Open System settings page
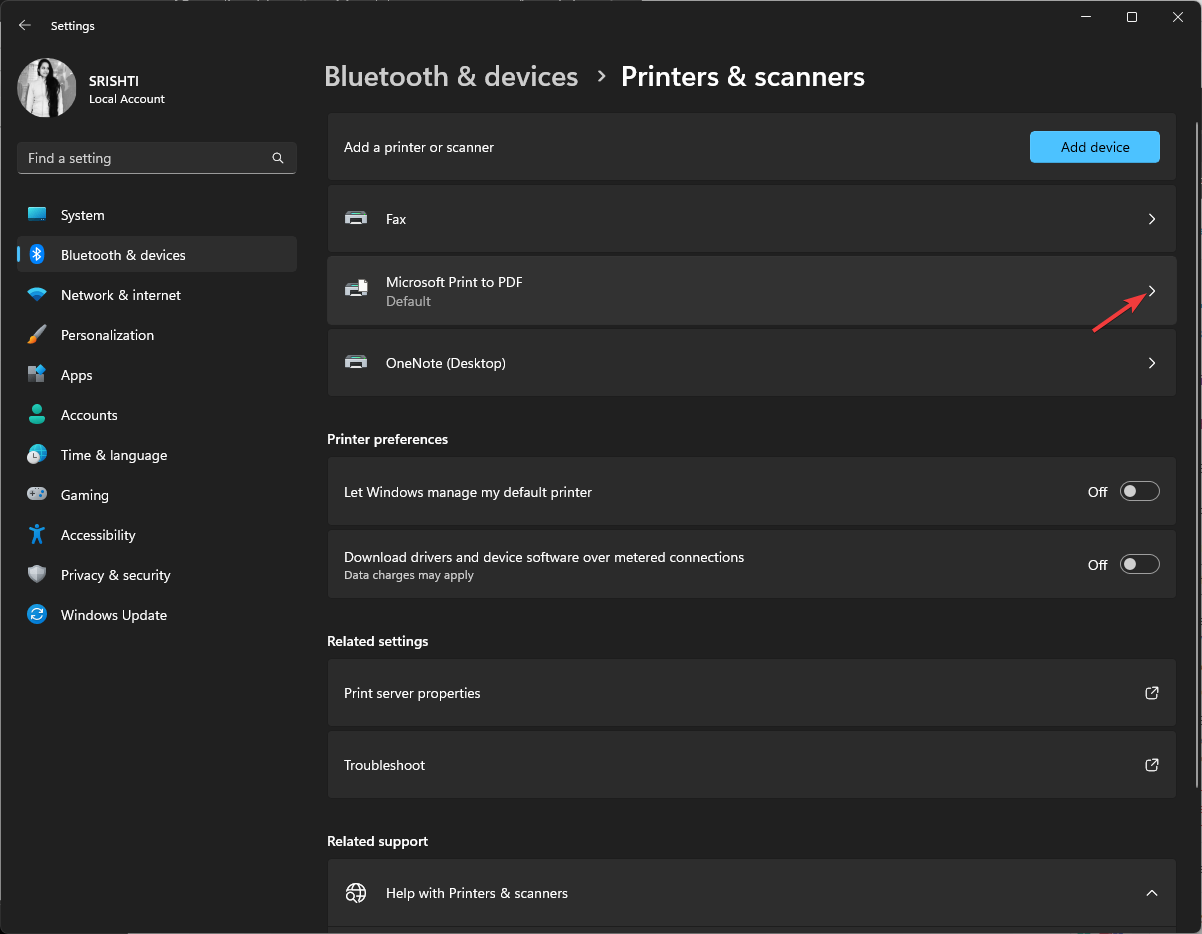Viewport: 1202px width, 934px height. click(x=157, y=215)
